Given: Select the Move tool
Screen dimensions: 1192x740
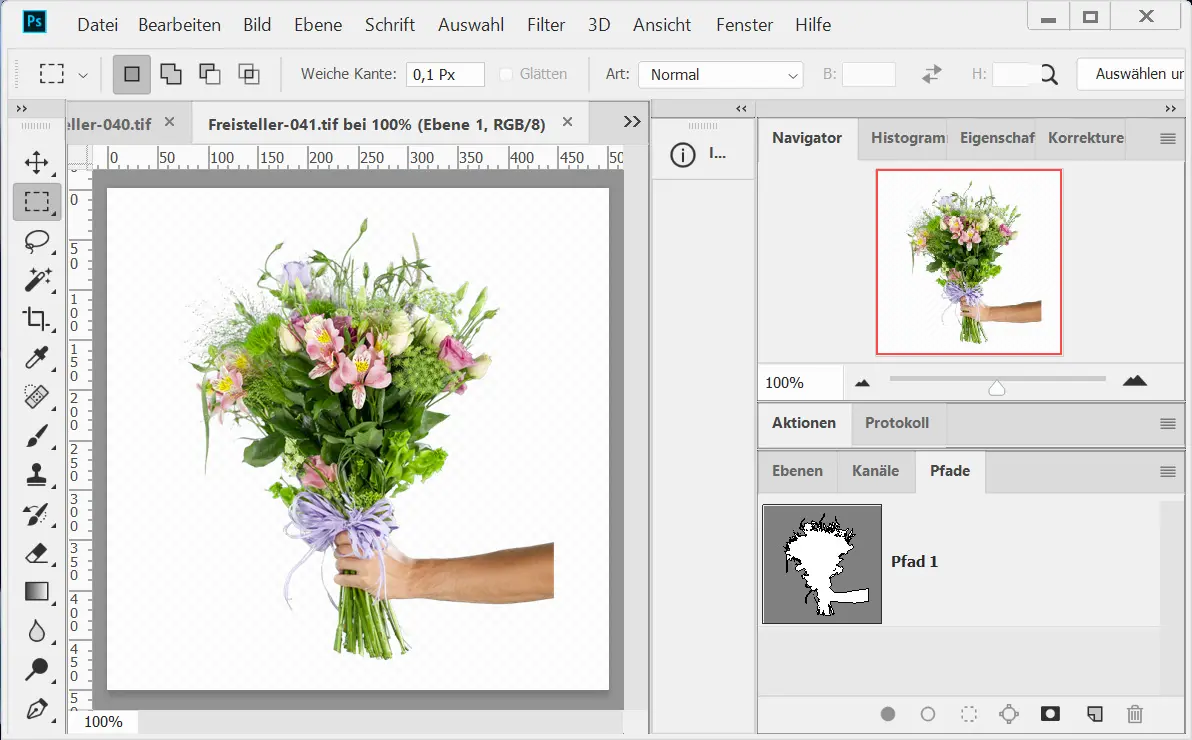Looking at the screenshot, I should click(37, 163).
